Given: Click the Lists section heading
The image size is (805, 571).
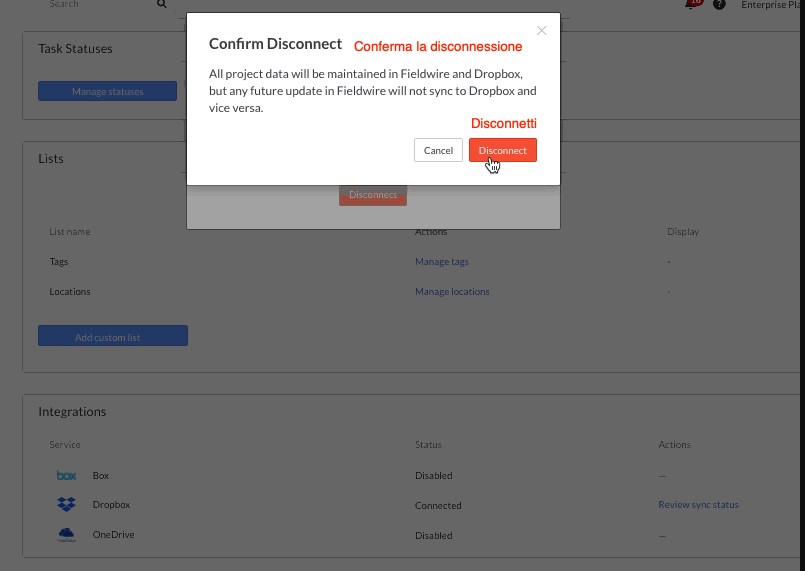Looking at the screenshot, I should pyautogui.click(x=51, y=159).
